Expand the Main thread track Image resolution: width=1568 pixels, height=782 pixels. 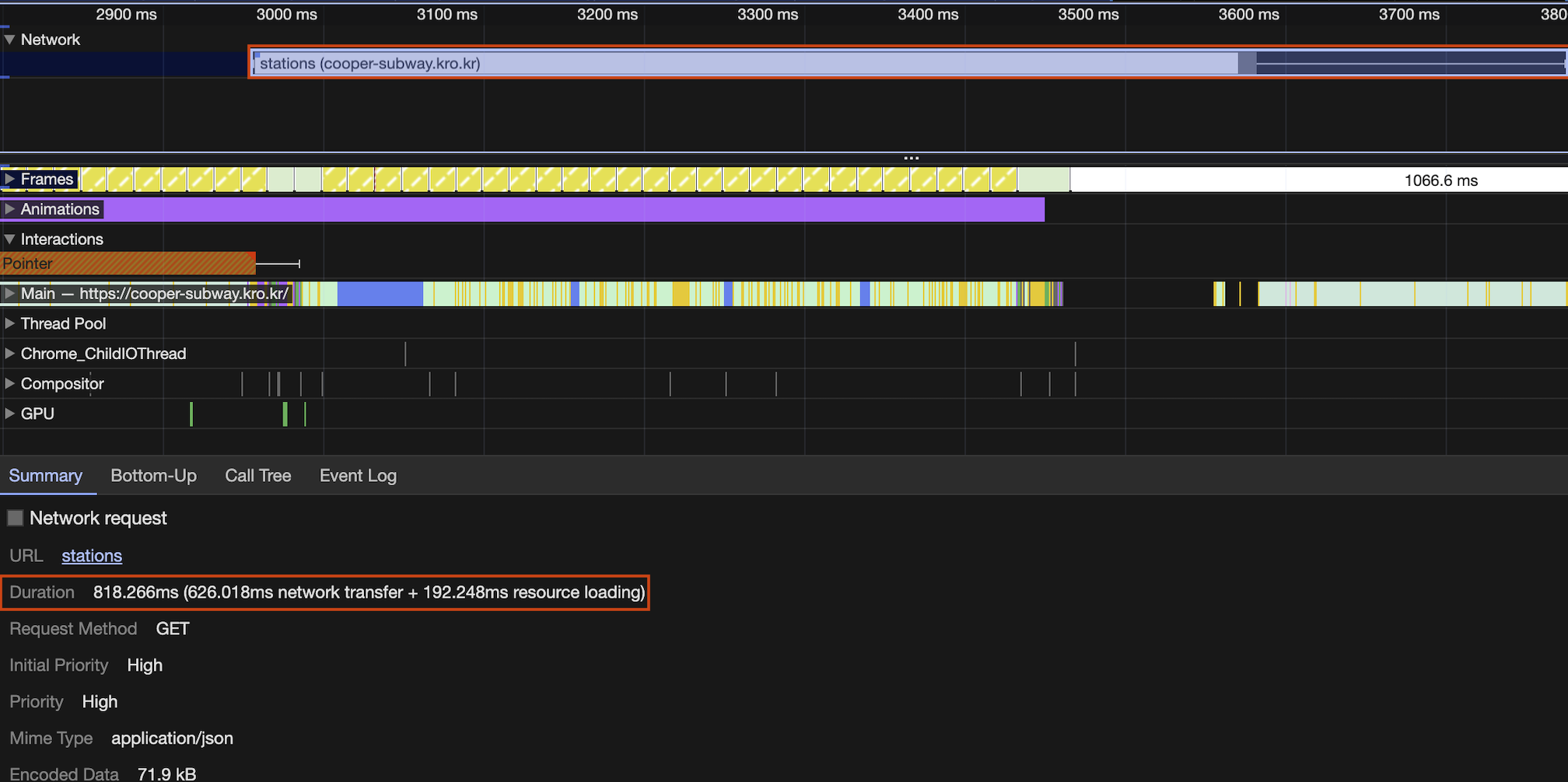[x=9, y=294]
